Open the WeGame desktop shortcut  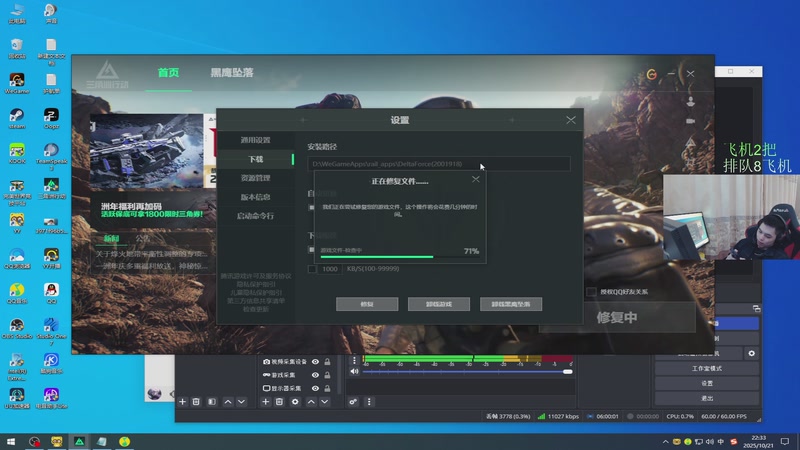point(17,83)
